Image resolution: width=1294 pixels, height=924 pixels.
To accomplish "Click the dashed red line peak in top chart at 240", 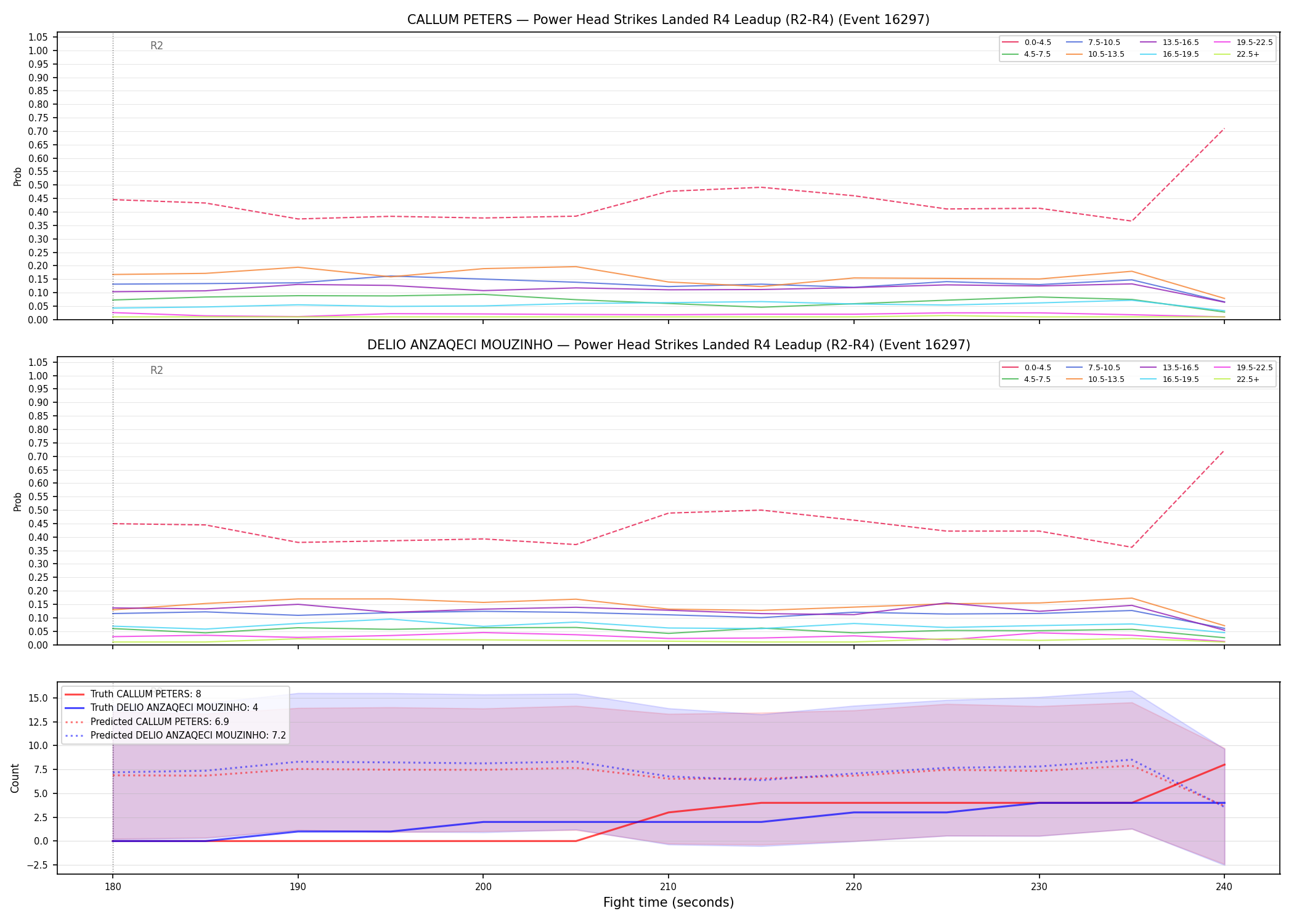I will point(1224,129).
